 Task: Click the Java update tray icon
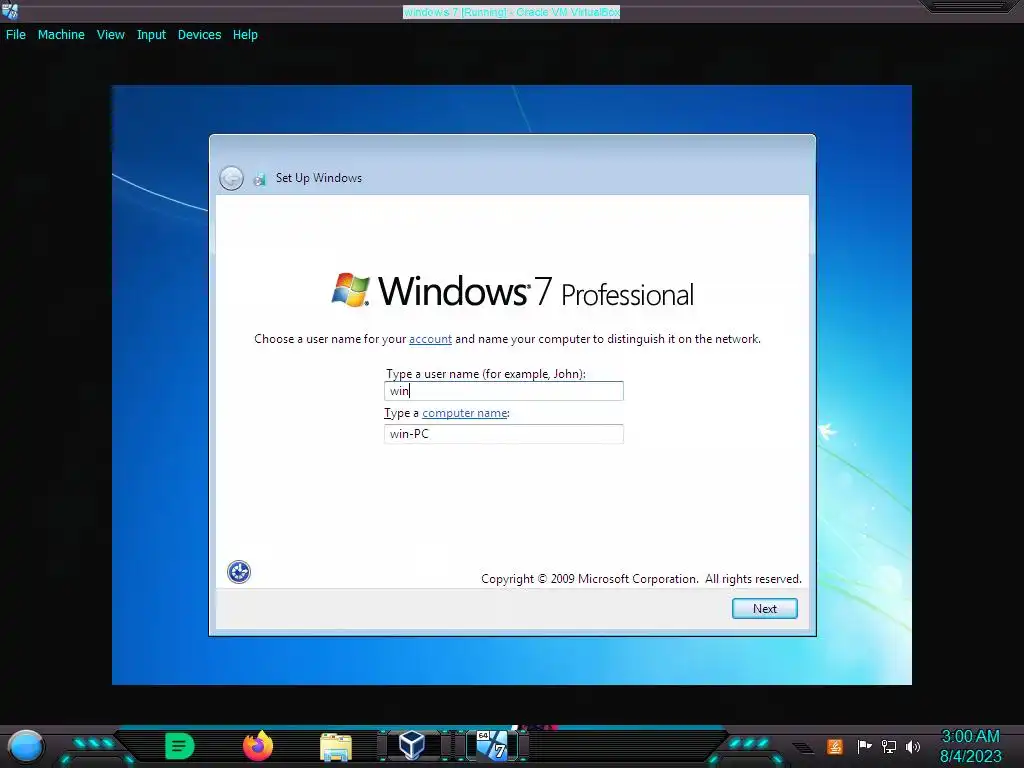[835, 746]
